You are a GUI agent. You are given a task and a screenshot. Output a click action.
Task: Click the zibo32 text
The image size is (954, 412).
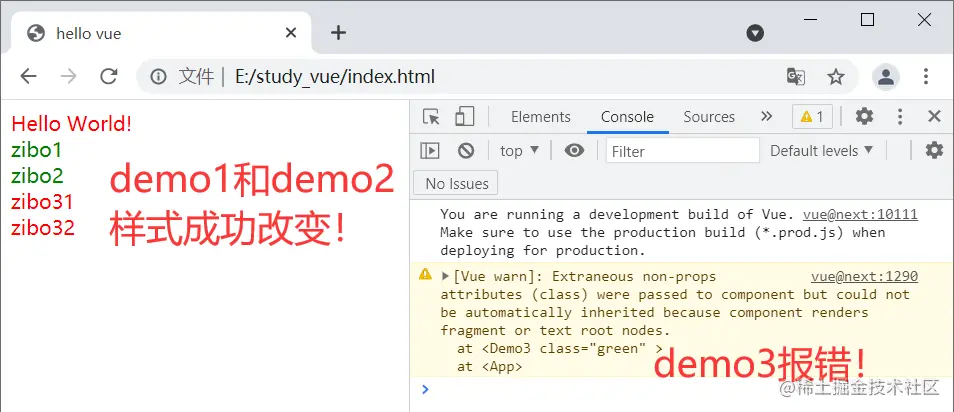pos(43,228)
